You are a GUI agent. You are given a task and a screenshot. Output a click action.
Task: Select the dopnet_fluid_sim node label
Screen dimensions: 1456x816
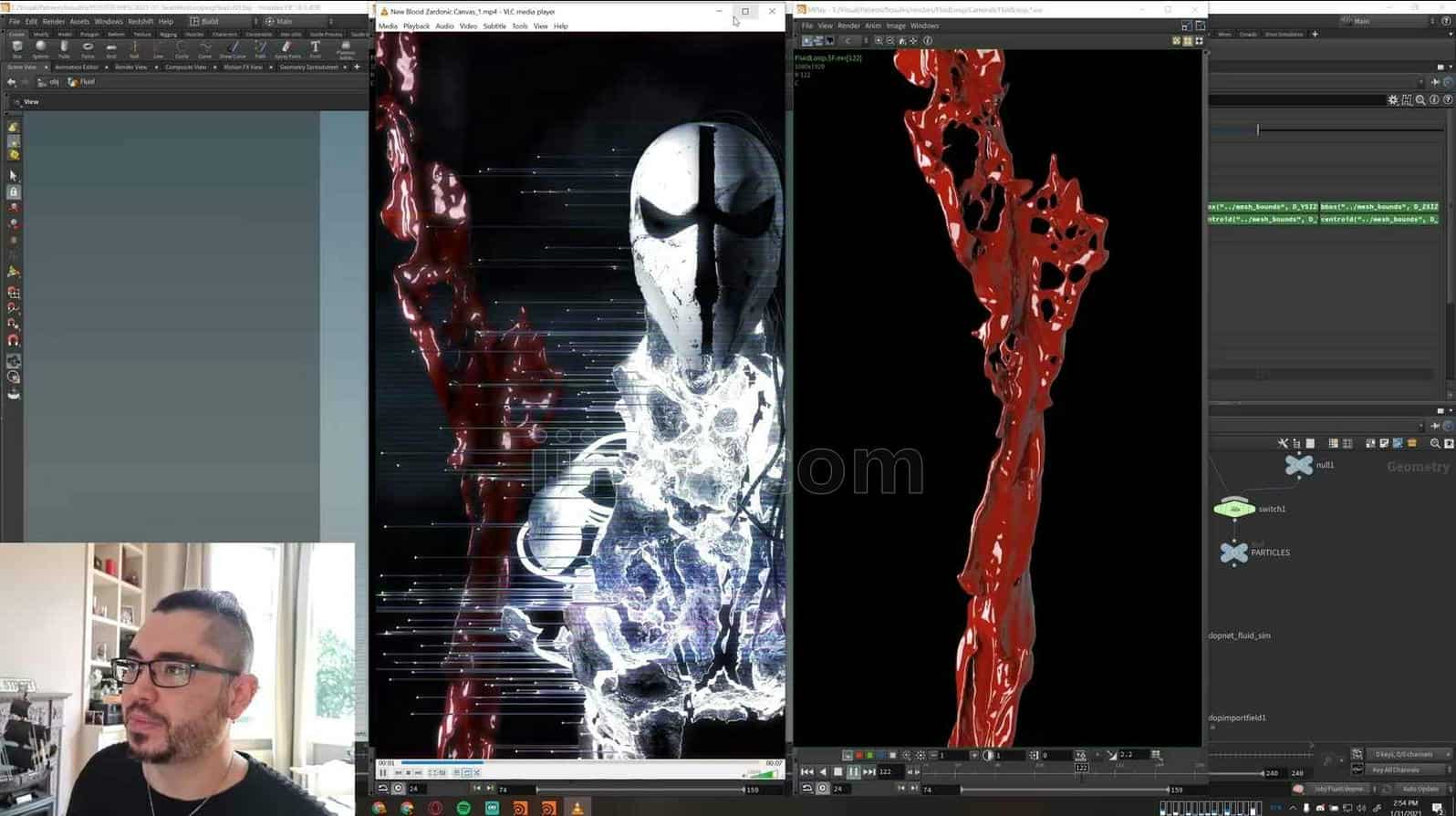(x=1239, y=635)
